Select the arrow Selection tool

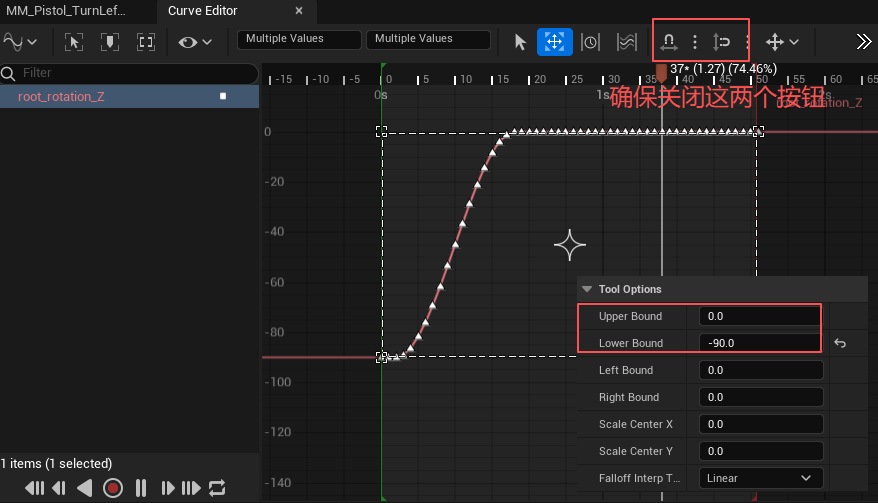pyautogui.click(x=520, y=42)
